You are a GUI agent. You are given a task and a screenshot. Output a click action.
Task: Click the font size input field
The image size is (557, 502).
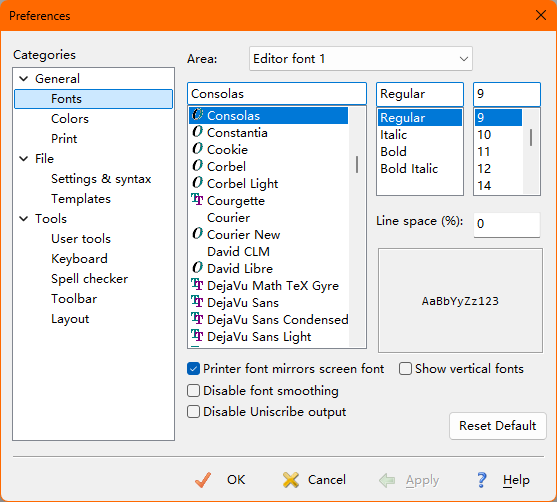click(507, 94)
